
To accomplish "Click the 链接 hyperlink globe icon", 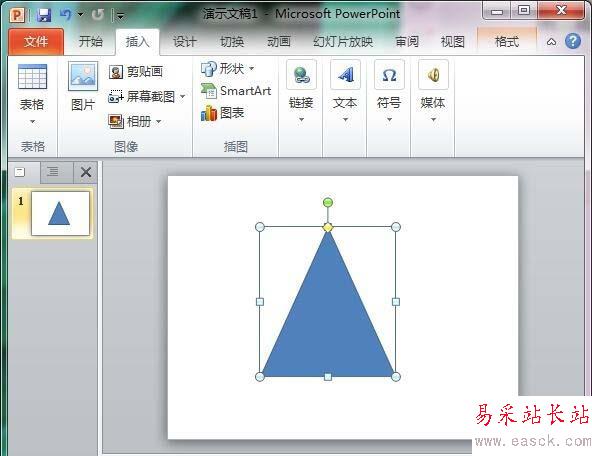I will click(x=301, y=75).
